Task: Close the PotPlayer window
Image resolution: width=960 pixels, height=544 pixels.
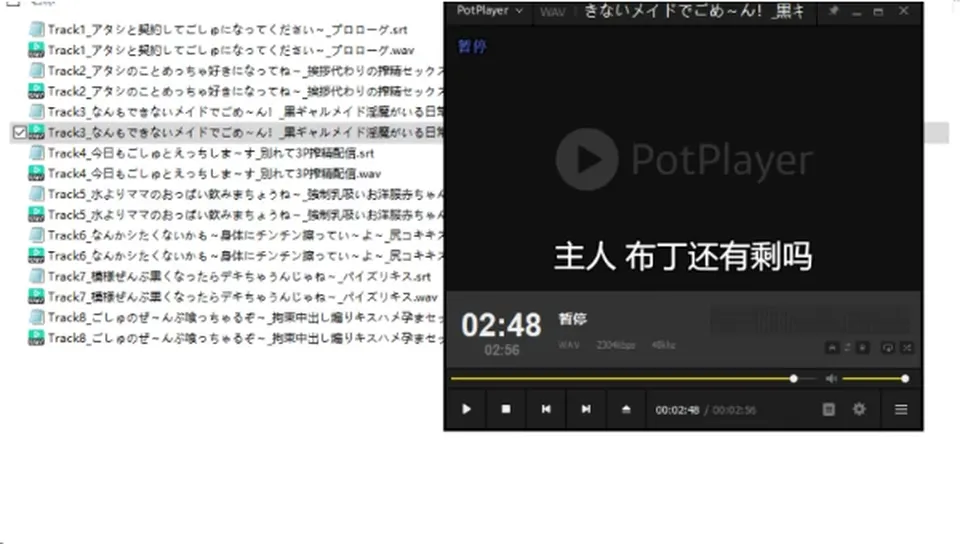Action: click(904, 11)
